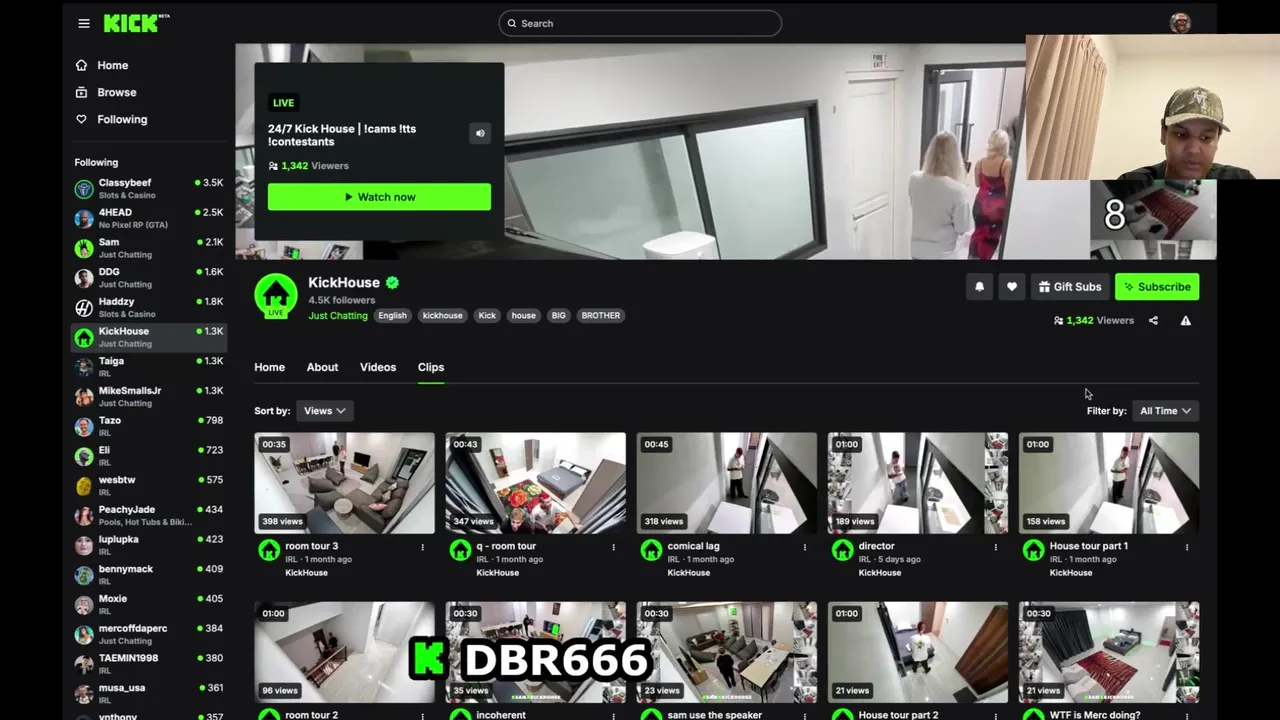The width and height of the screenshot is (1280, 720).
Task: Play the House tour part 1 thumbnail
Action: click(1108, 483)
